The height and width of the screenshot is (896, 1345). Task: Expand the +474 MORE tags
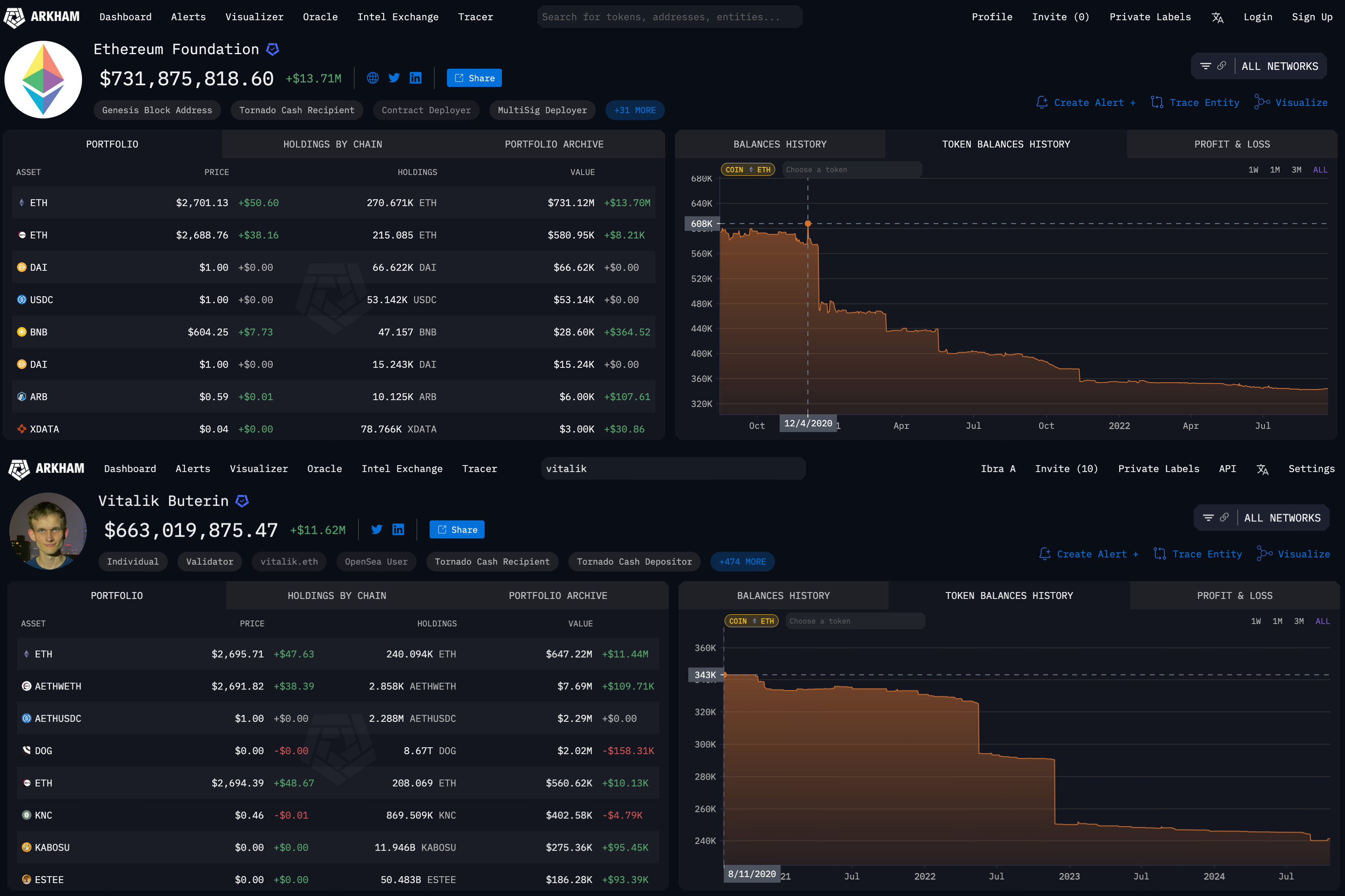743,562
